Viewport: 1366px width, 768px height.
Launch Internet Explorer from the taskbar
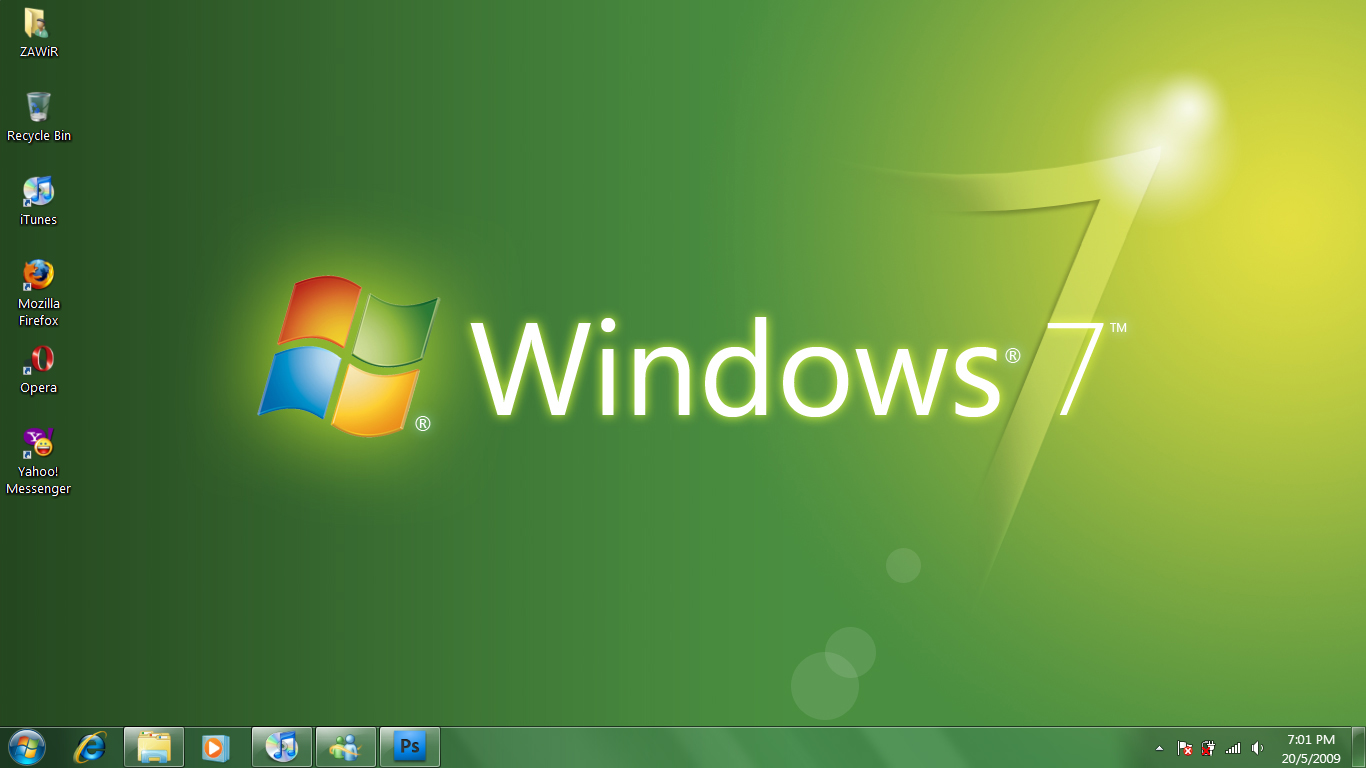point(91,747)
